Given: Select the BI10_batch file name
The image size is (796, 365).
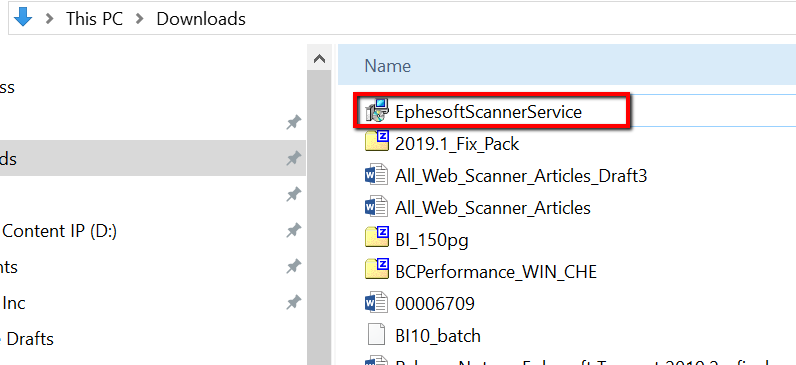Looking at the screenshot, I should coord(438,336).
